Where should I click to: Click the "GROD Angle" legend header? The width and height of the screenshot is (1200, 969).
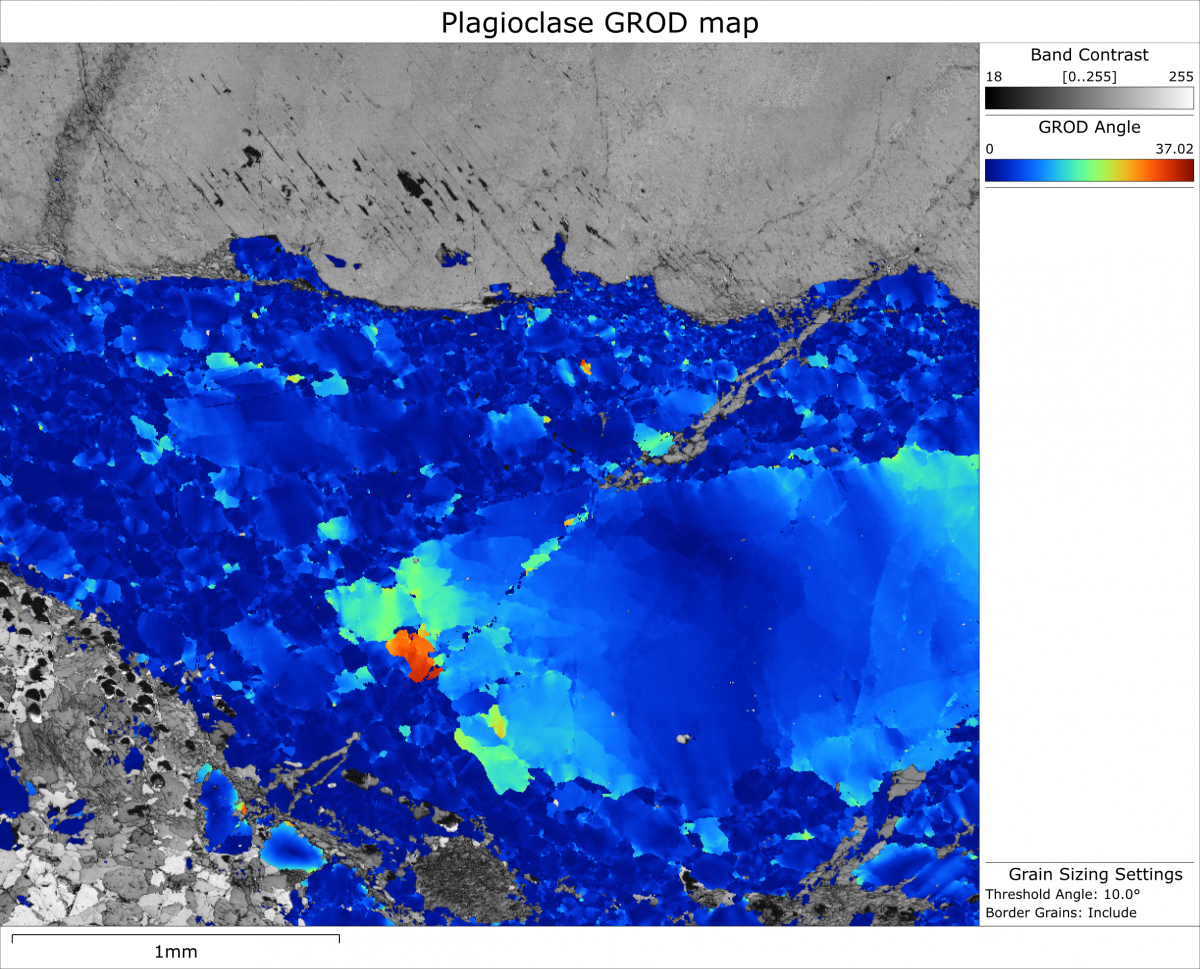pos(1088,127)
